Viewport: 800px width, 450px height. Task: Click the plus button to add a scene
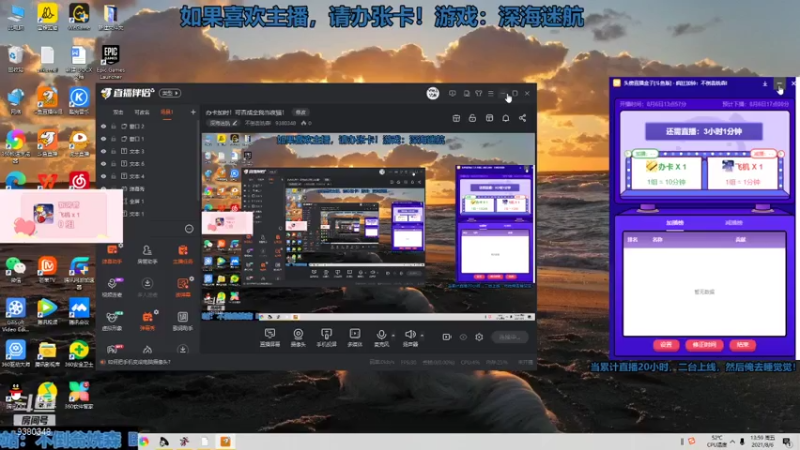pyautogui.click(x=193, y=112)
